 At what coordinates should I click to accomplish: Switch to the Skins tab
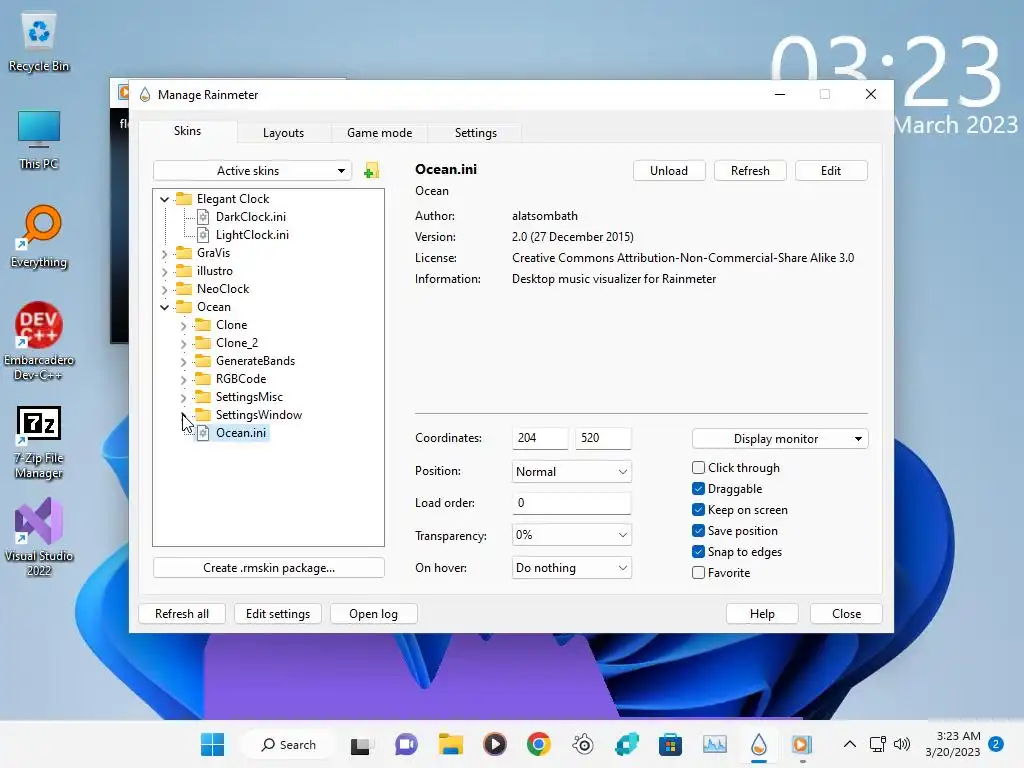[x=187, y=131]
